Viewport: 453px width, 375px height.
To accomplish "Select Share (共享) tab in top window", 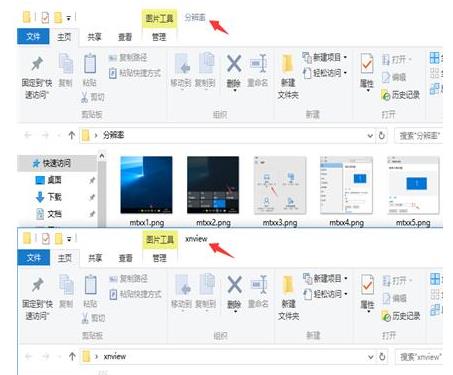I will click(x=94, y=37).
